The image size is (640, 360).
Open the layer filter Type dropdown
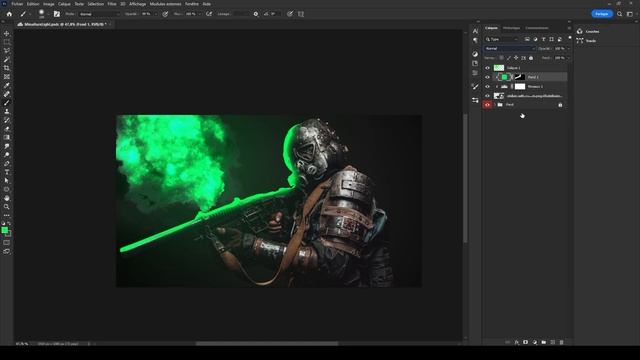coord(502,39)
